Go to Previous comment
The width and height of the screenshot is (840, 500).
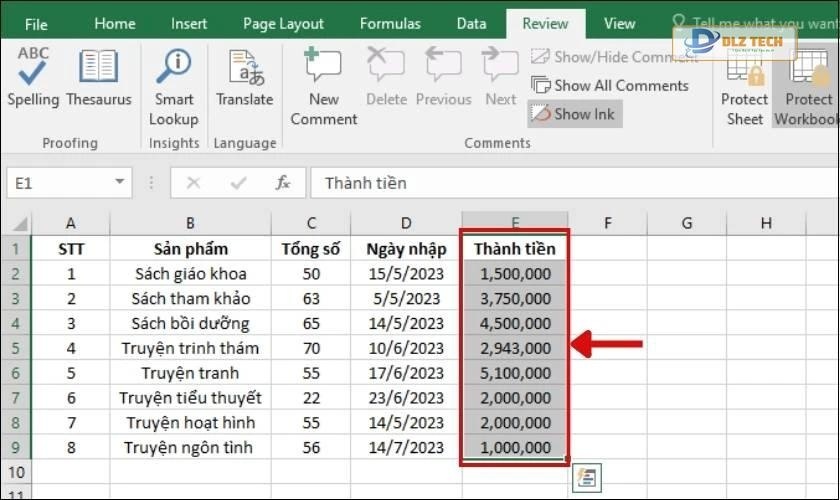click(x=444, y=77)
